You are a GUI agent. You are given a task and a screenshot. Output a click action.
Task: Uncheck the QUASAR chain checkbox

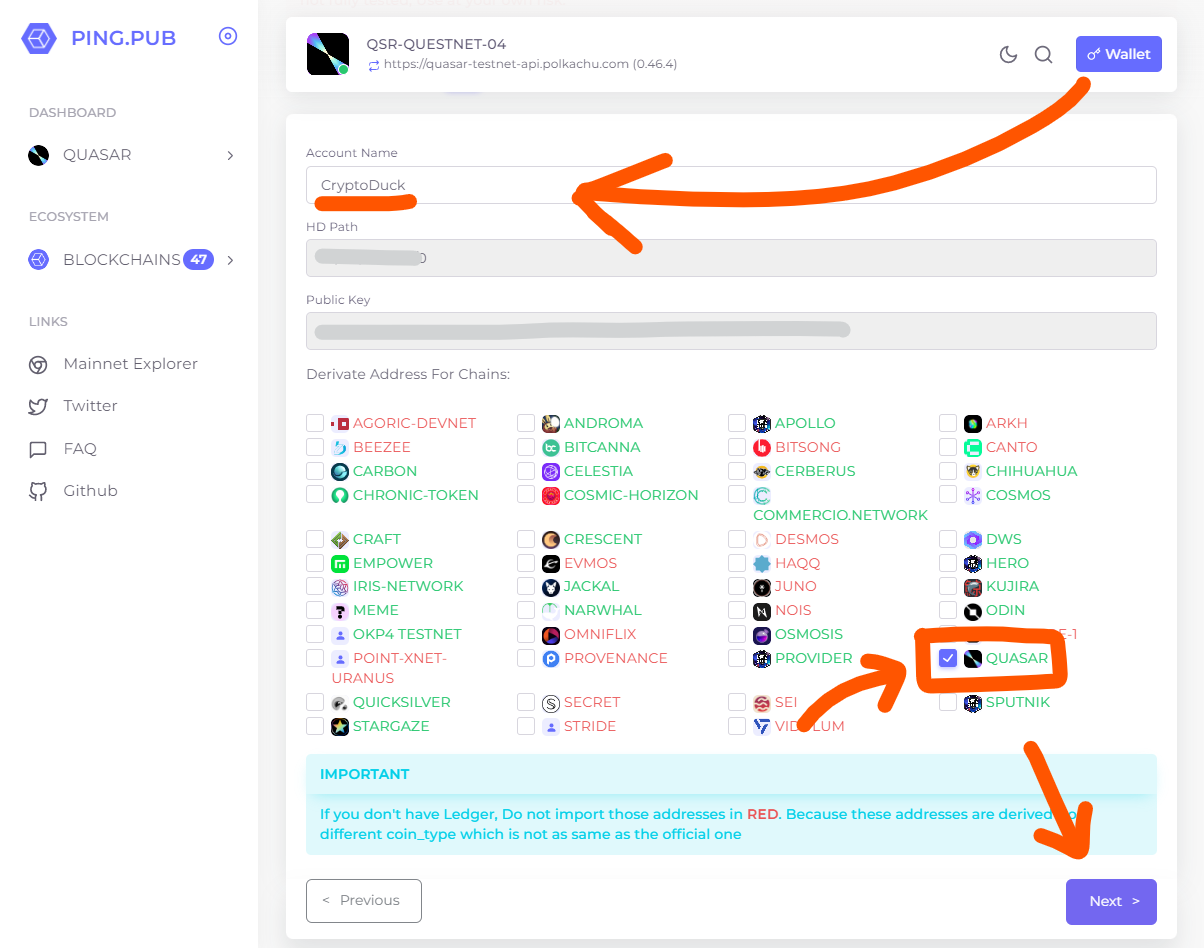[x=948, y=658]
